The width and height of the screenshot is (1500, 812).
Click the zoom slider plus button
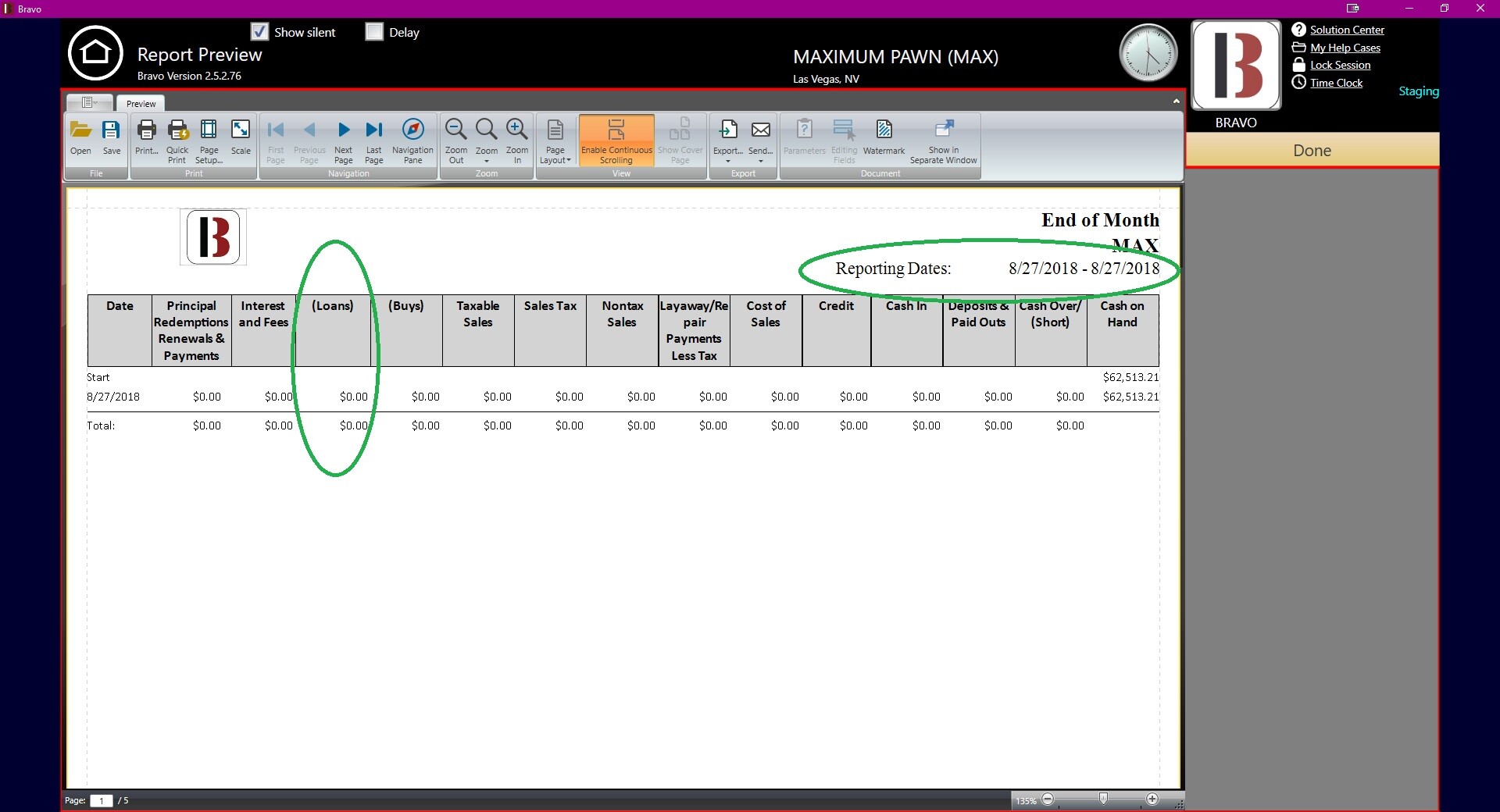click(x=1152, y=799)
